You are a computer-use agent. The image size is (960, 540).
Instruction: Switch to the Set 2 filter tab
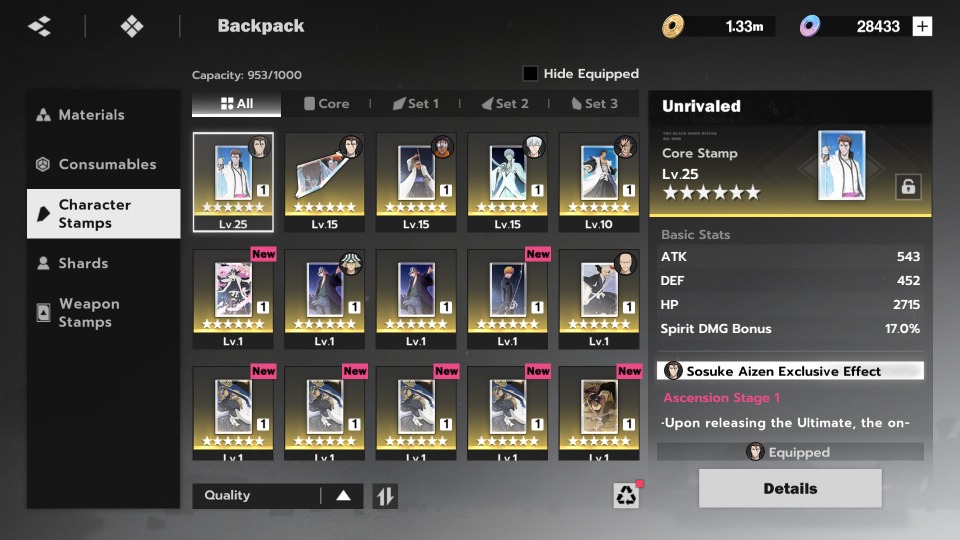[504, 103]
